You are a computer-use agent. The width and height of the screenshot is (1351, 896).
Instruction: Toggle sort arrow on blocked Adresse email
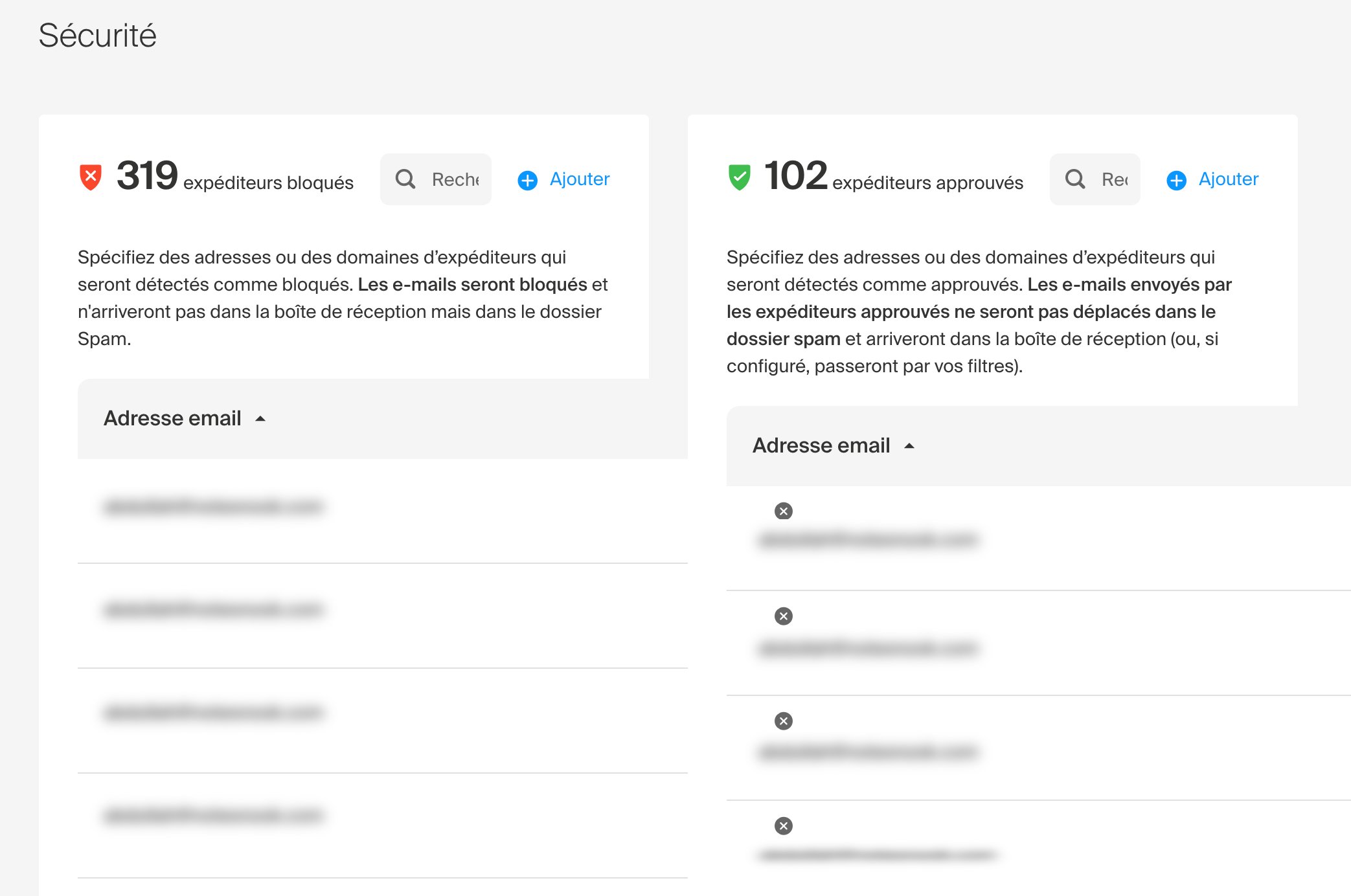click(260, 419)
